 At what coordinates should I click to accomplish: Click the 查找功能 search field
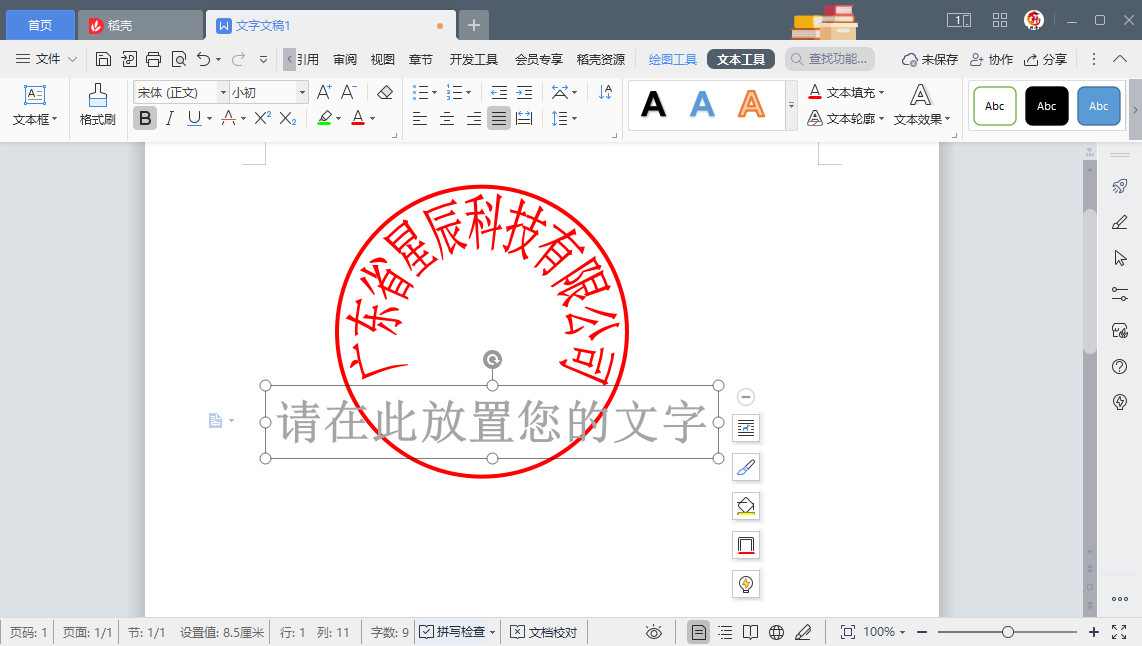(x=830, y=59)
